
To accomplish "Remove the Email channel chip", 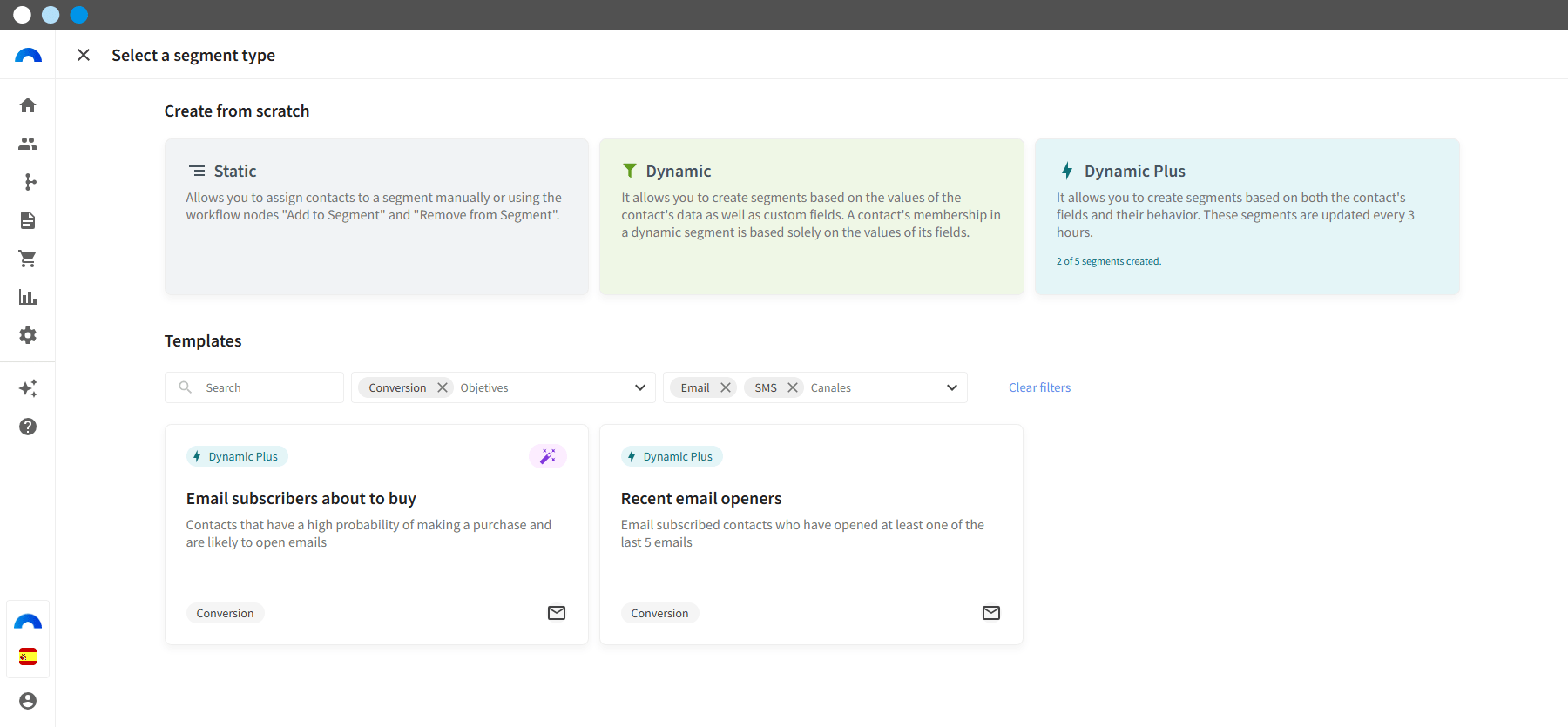I will 726,387.
